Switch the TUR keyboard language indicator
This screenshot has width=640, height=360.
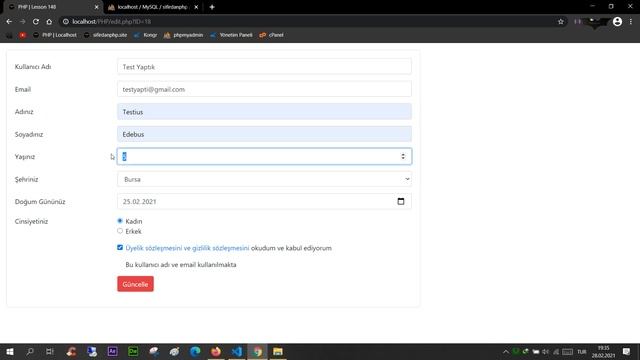582,352
